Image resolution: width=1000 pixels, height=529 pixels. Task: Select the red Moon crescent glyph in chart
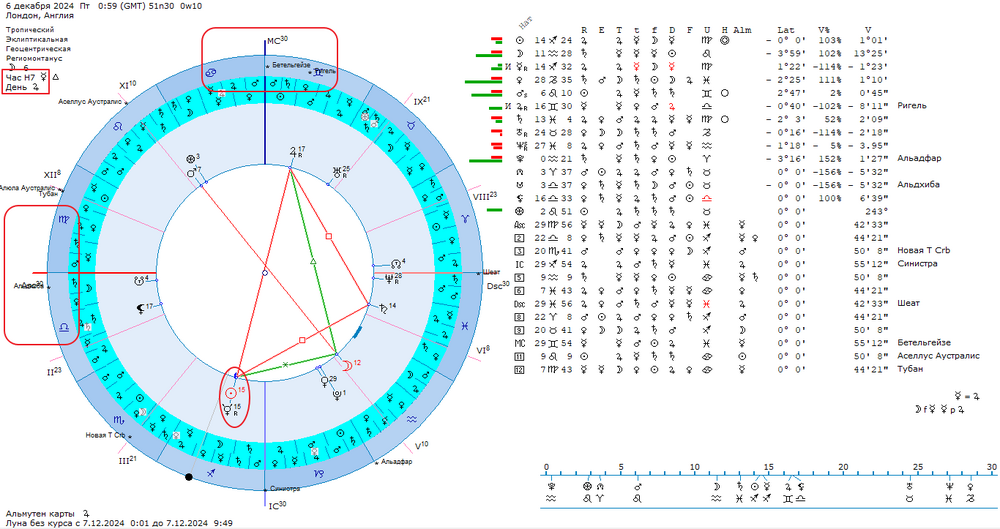point(347,366)
